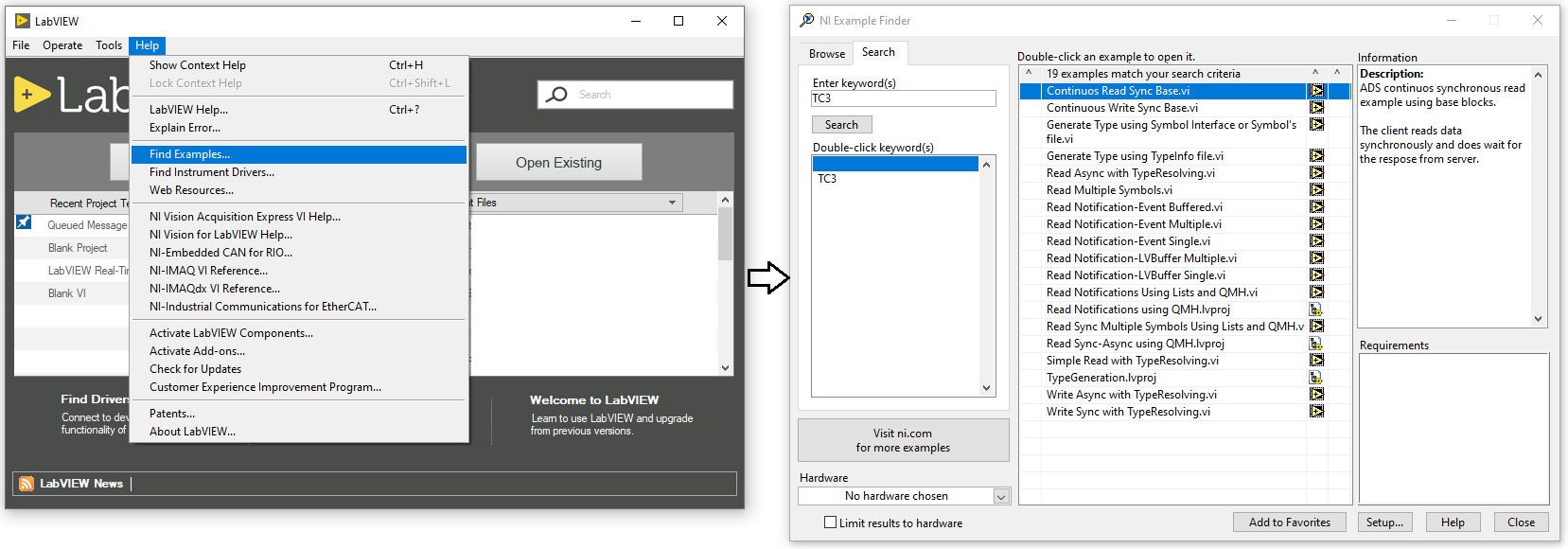The height and width of the screenshot is (549, 1568).
Task: Select LabVIEW Help... menu entry
Action: [299, 110]
